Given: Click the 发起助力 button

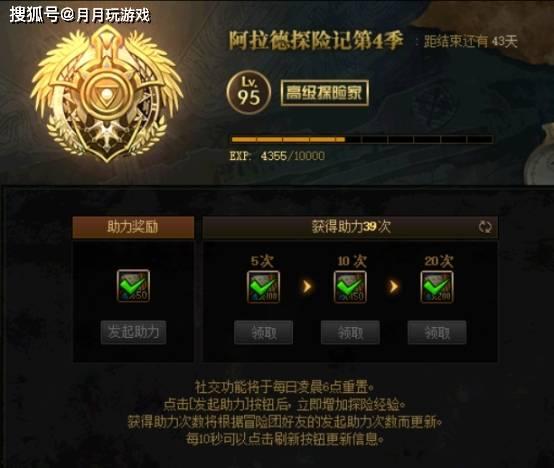Looking at the screenshot, I should coord(133,332).
